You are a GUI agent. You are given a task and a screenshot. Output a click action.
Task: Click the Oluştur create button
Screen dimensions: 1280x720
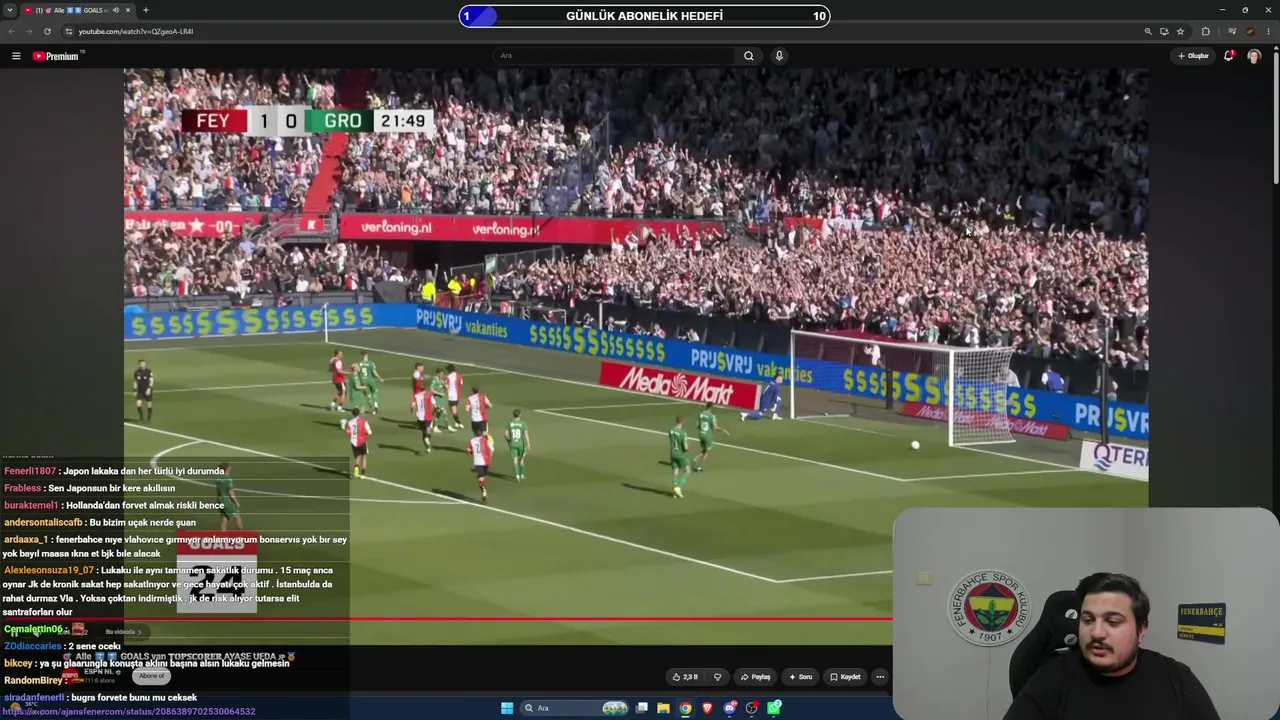(x=1193, y=56)
